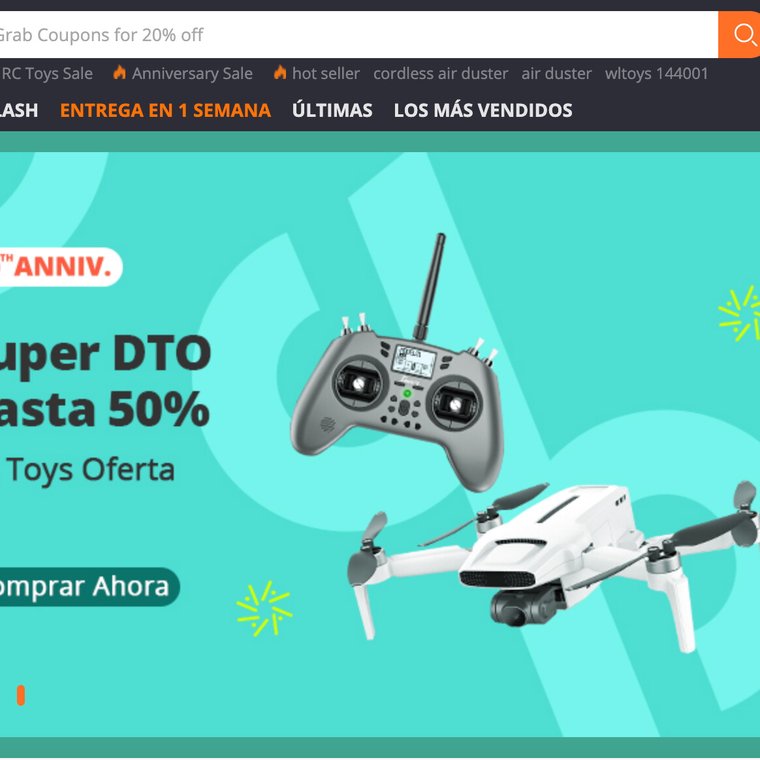The height and width of the screenshot is (760, 760).
Task: Click the ANNIV. anniversary badge
Action: tap(61, 267)
